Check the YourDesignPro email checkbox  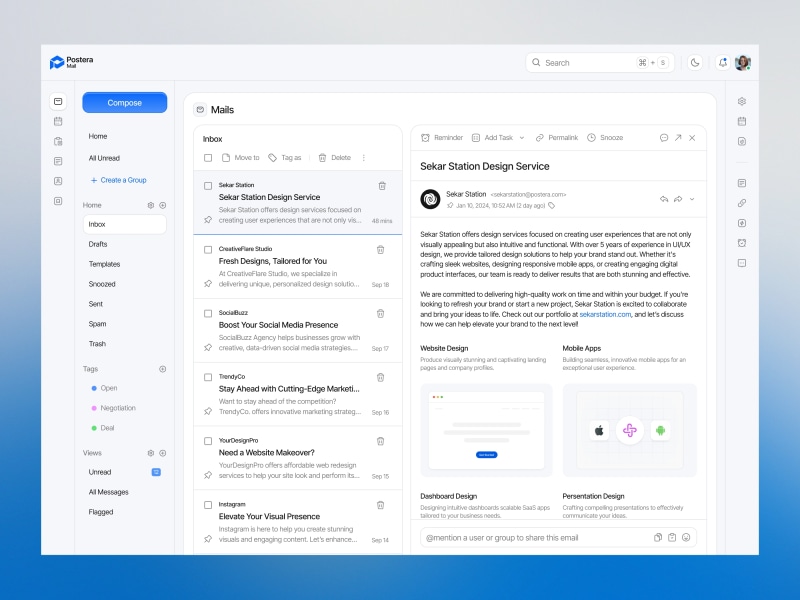tap(208, 441)
